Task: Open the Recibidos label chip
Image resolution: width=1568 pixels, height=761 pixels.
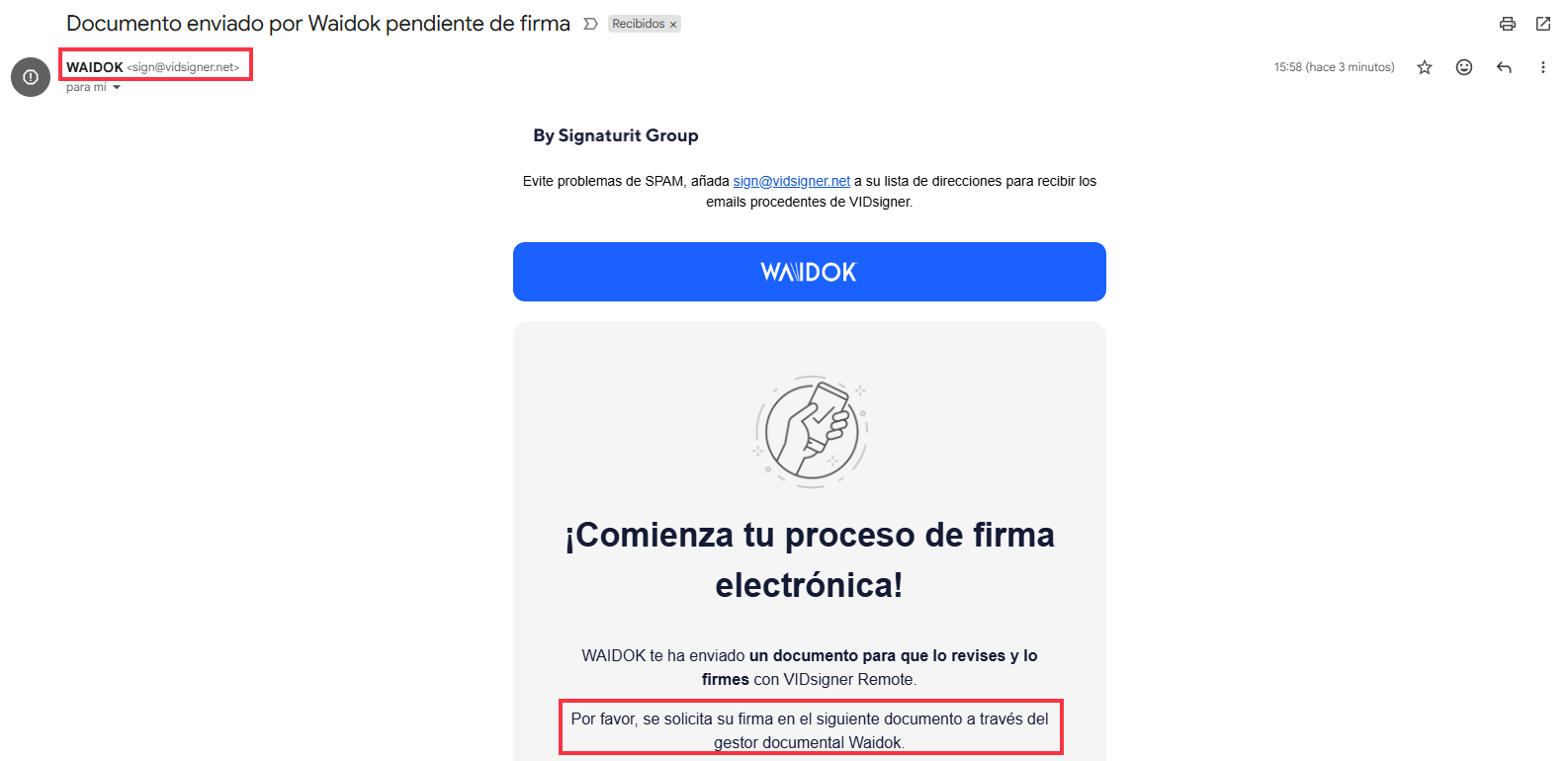Action: tap(638, 24)
